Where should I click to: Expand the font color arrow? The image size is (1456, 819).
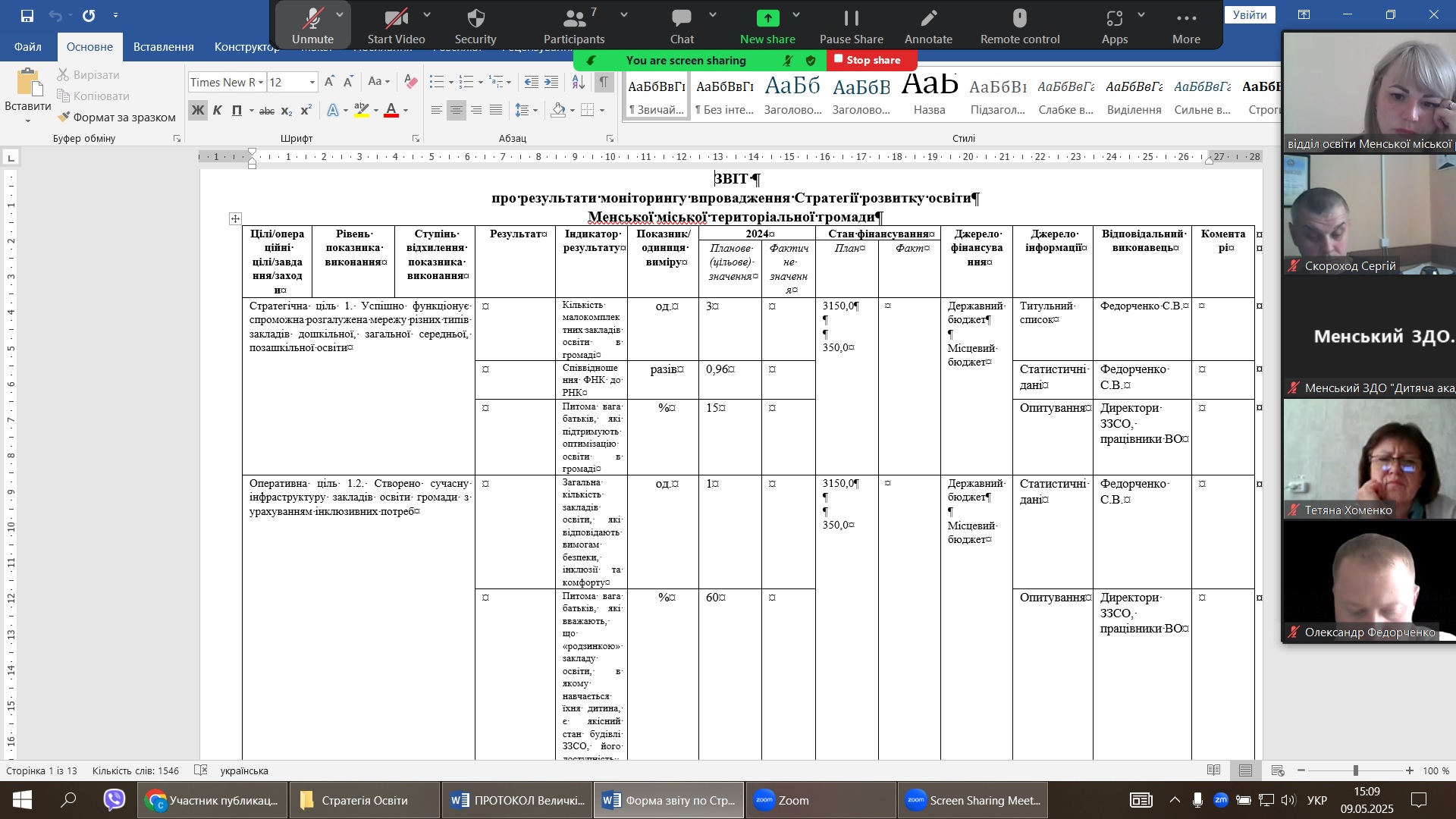pos(406,111)
